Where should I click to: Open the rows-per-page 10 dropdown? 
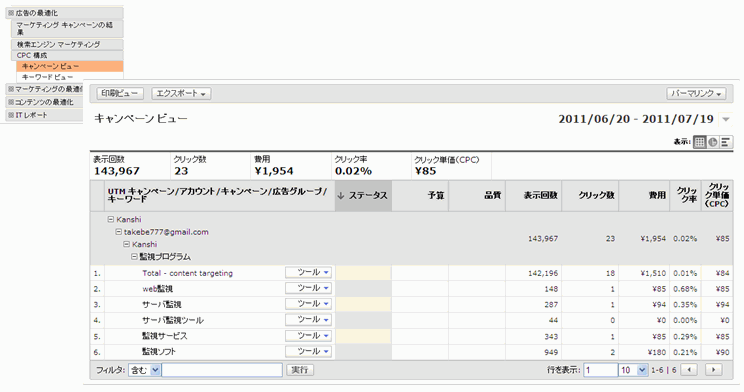click(x=633, y=370)
